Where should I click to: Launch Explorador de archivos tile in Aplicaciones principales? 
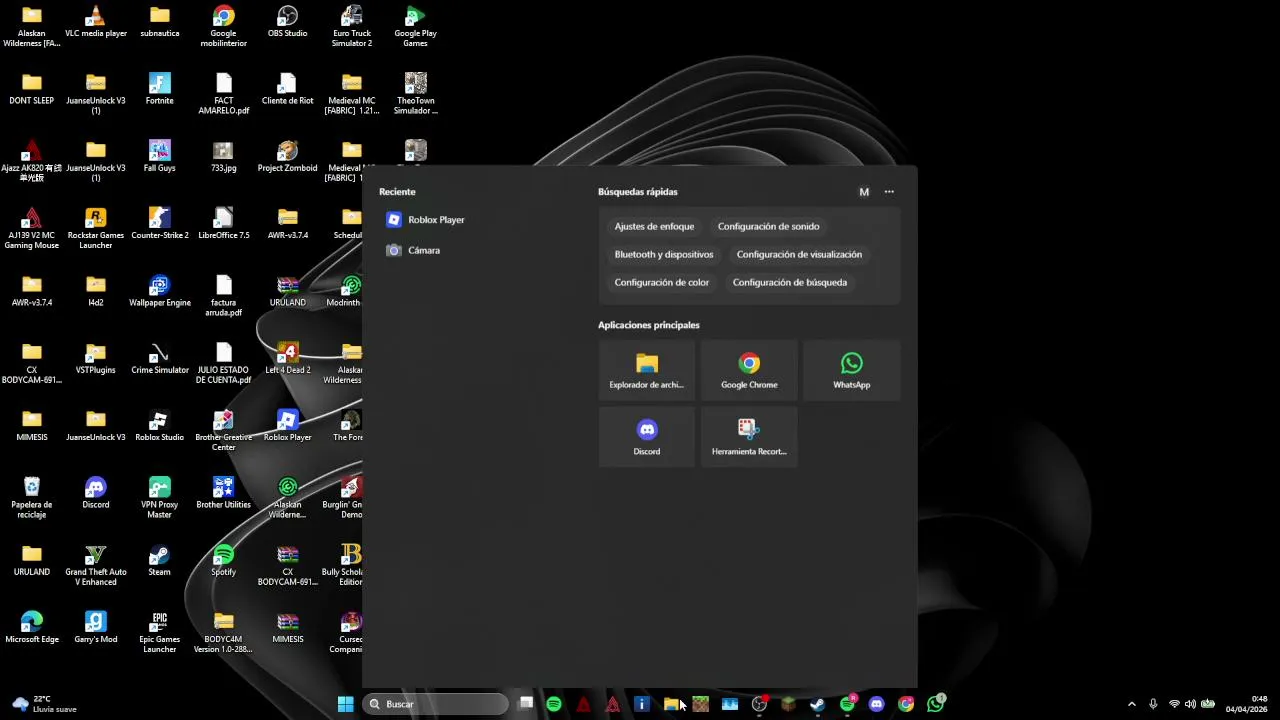point(647,371)
